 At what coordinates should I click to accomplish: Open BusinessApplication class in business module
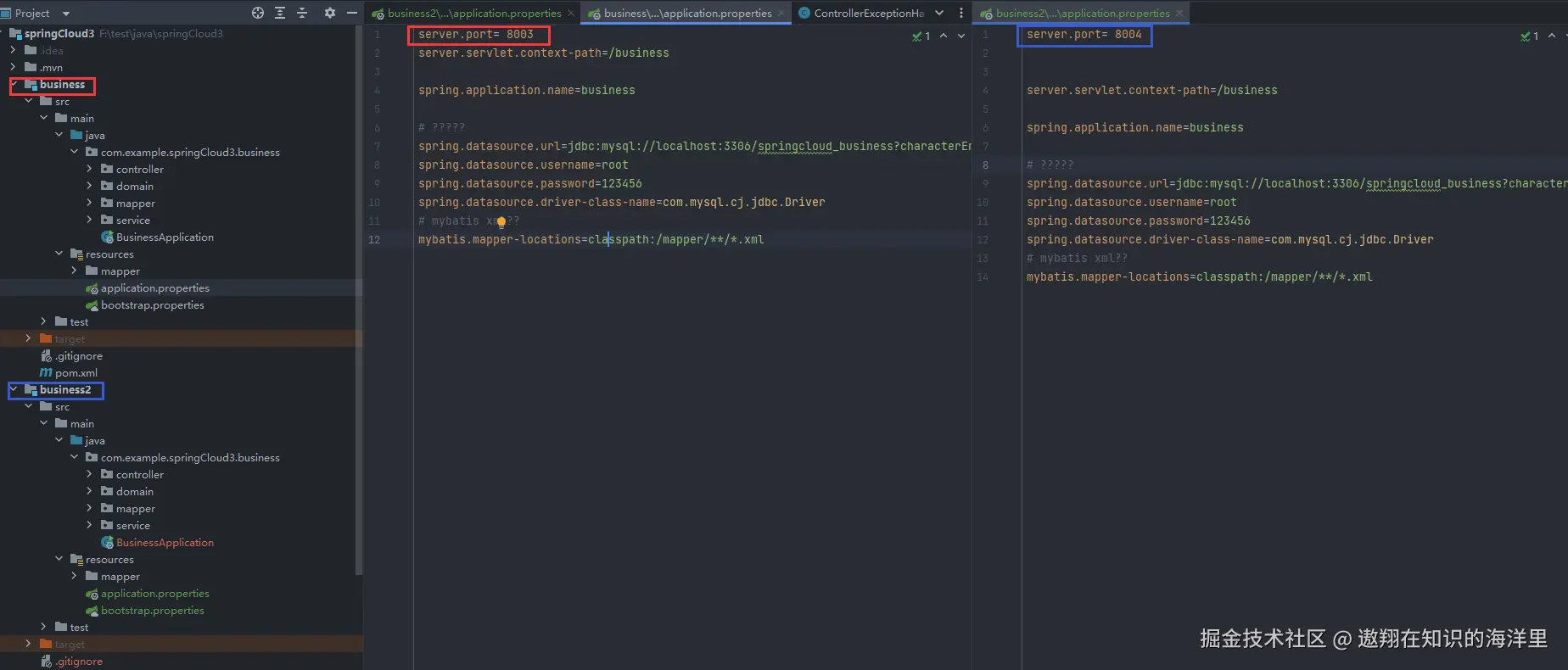165,237
